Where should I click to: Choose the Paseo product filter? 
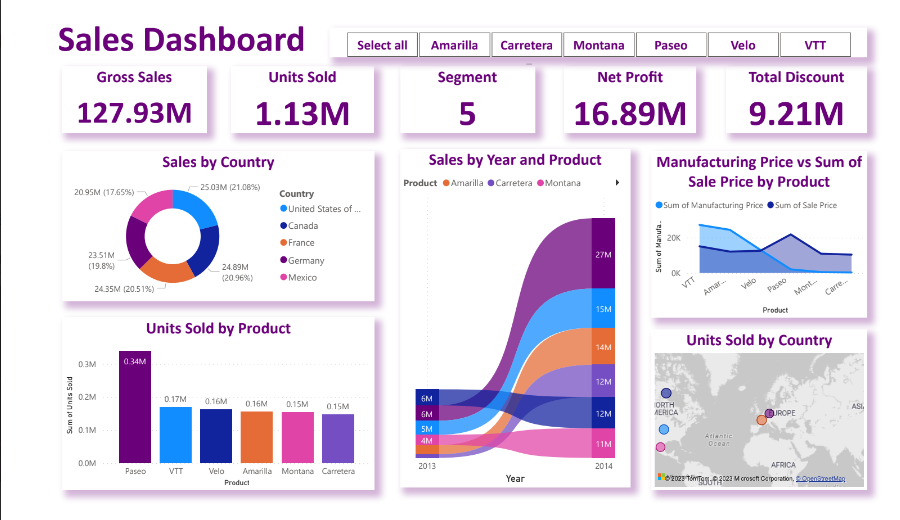point(670,45)
